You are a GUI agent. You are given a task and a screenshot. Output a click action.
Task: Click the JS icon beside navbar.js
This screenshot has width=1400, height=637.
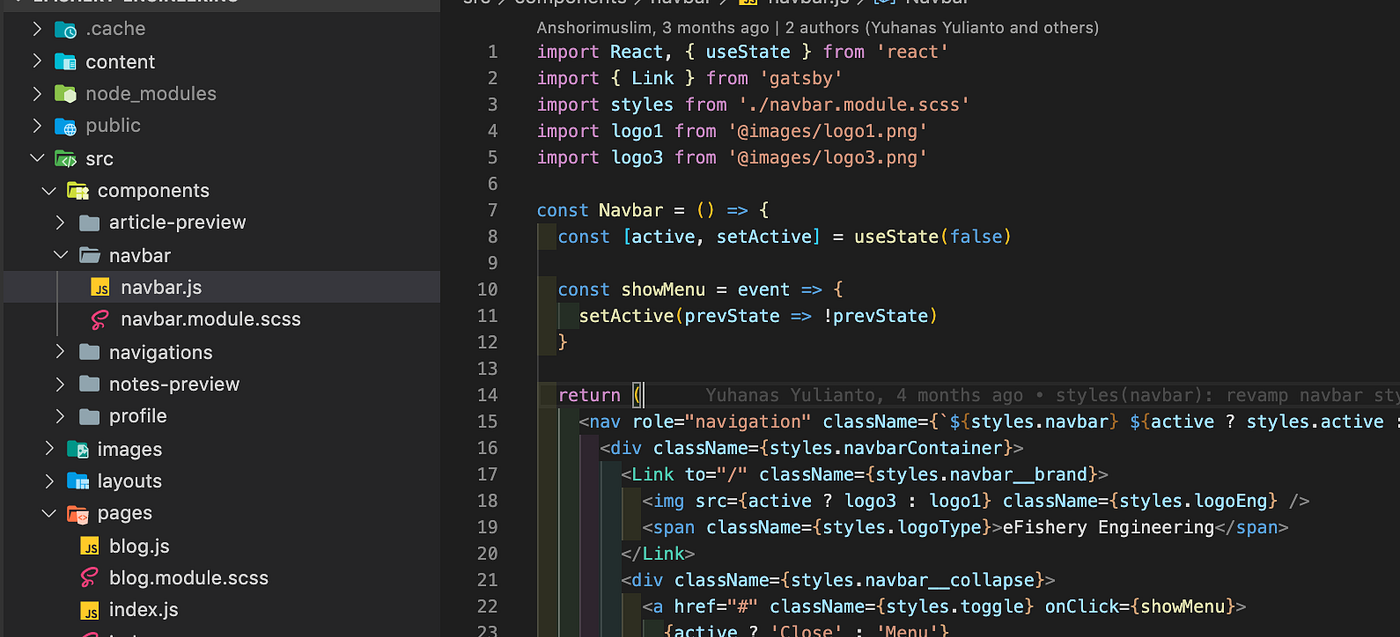[100, 287]
